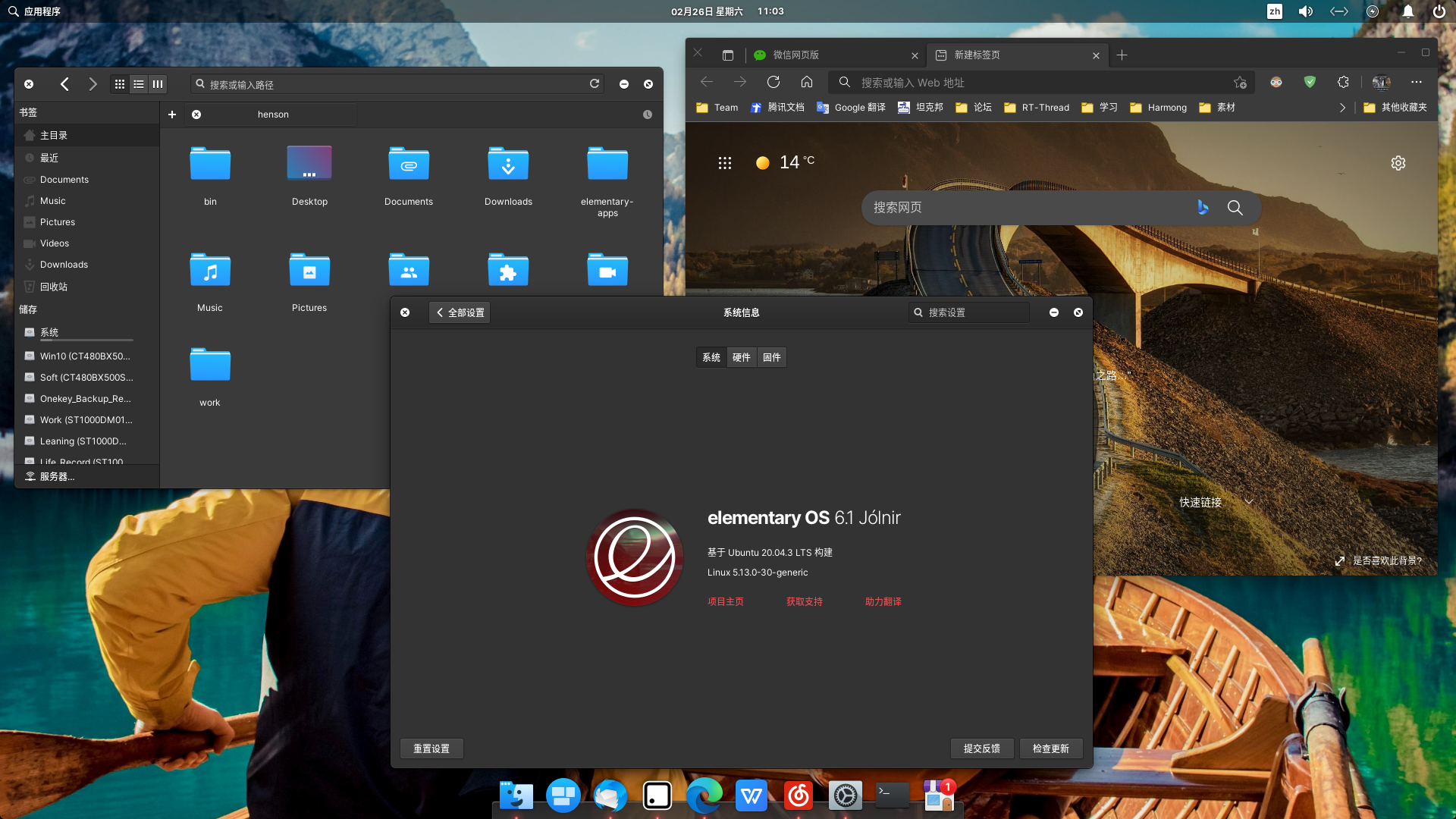Launch WPS Office from the dock
This screenshot has width=1456, height=819.
point(752,795)
